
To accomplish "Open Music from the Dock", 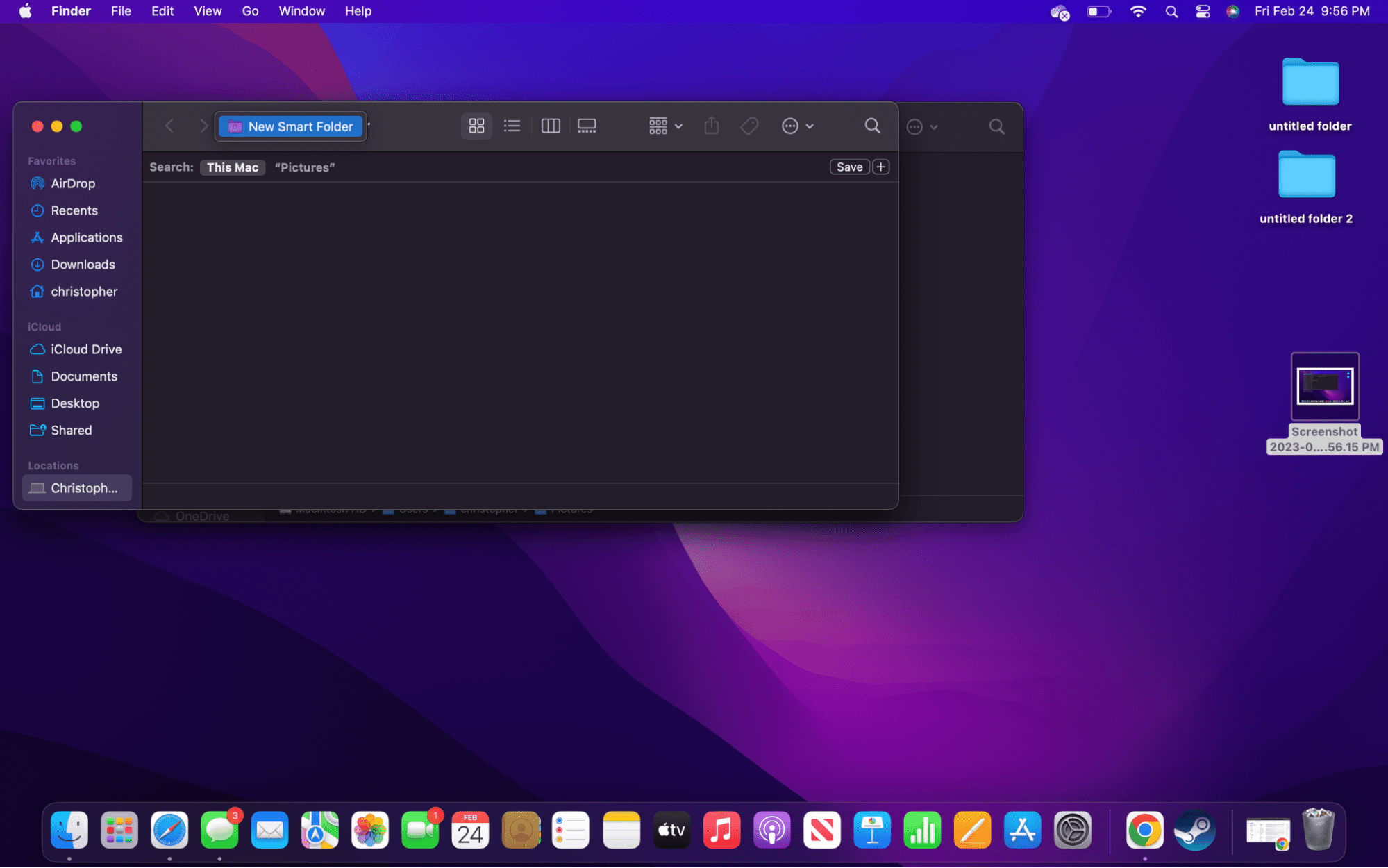I will pos(721,831).
